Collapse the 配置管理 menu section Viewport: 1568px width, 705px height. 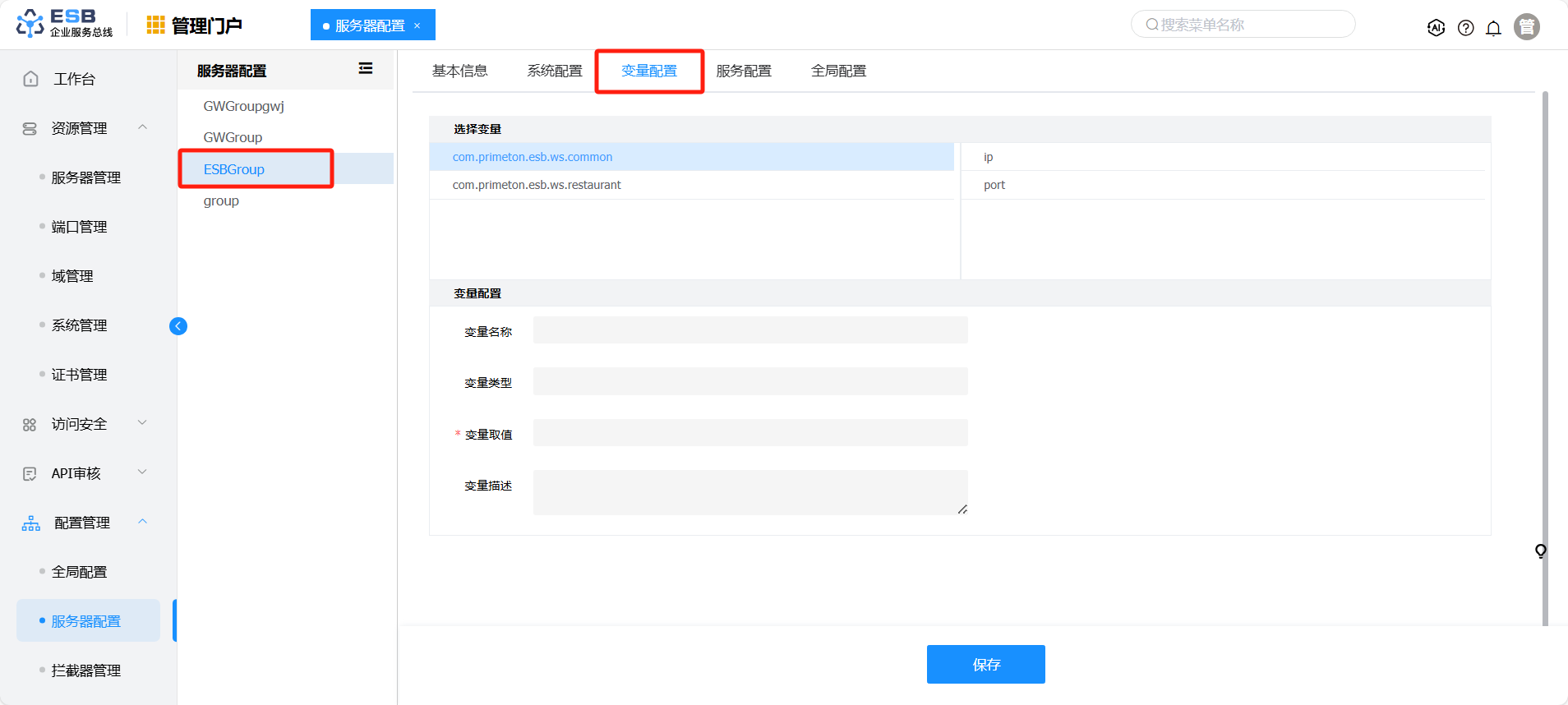click(142, 522)
